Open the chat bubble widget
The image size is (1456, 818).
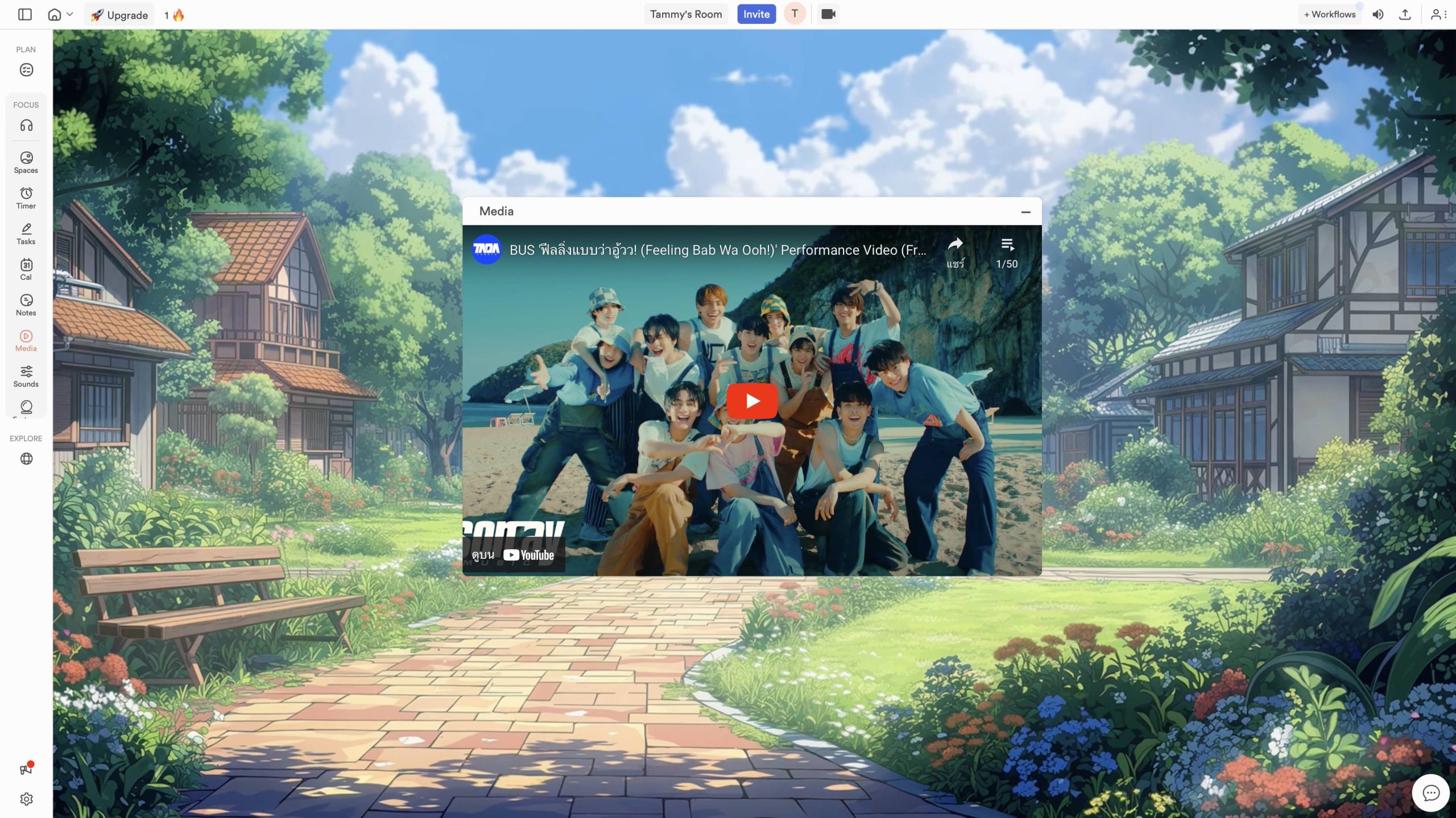pos(1430,792)
